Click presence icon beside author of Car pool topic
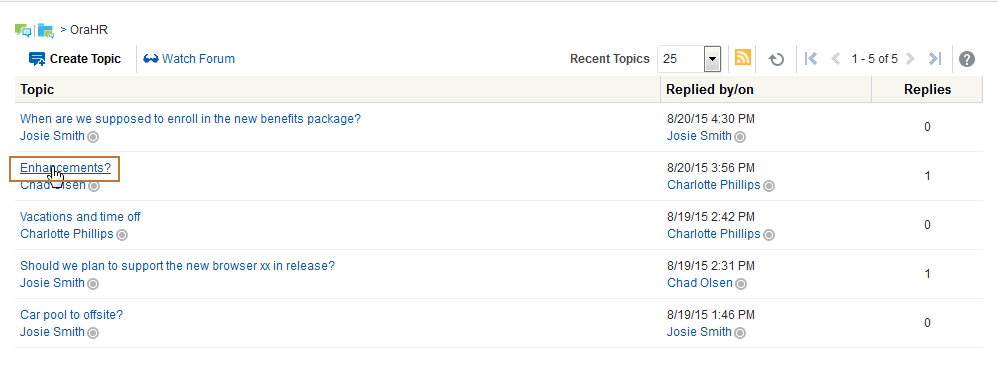 click(x=93, y=333)
